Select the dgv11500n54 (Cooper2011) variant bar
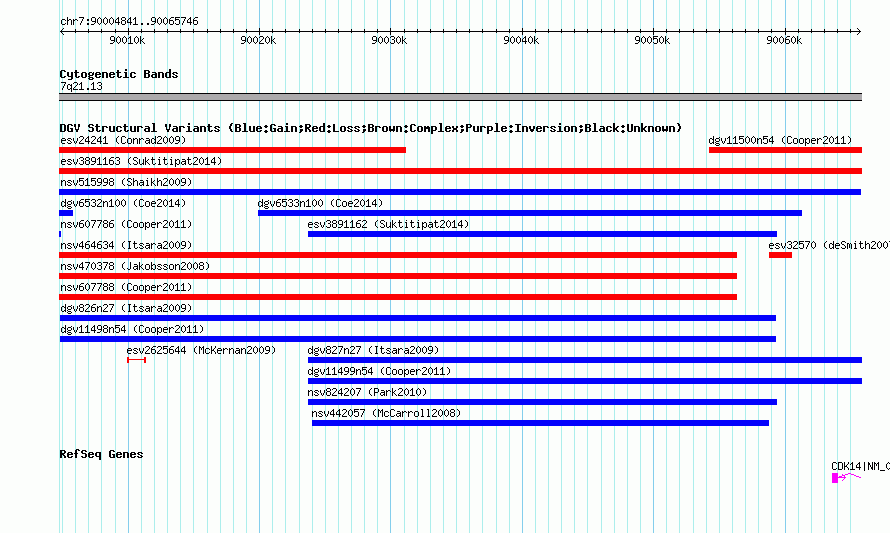 tap(785, 150)
